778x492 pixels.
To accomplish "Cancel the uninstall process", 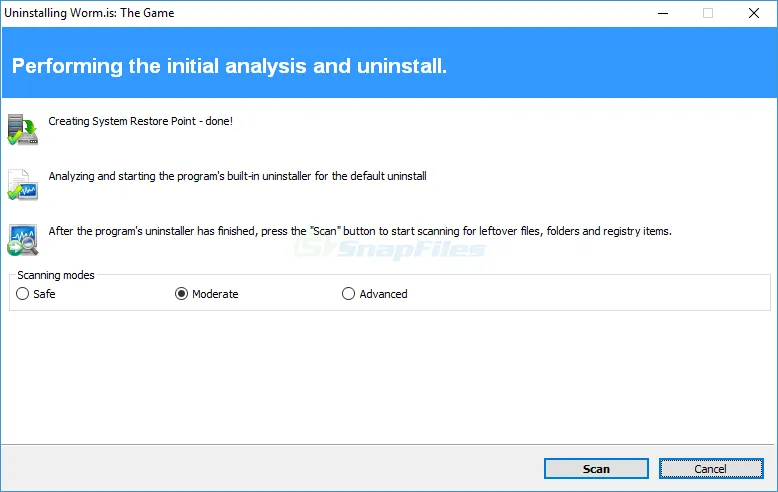I will click(711, 469).
